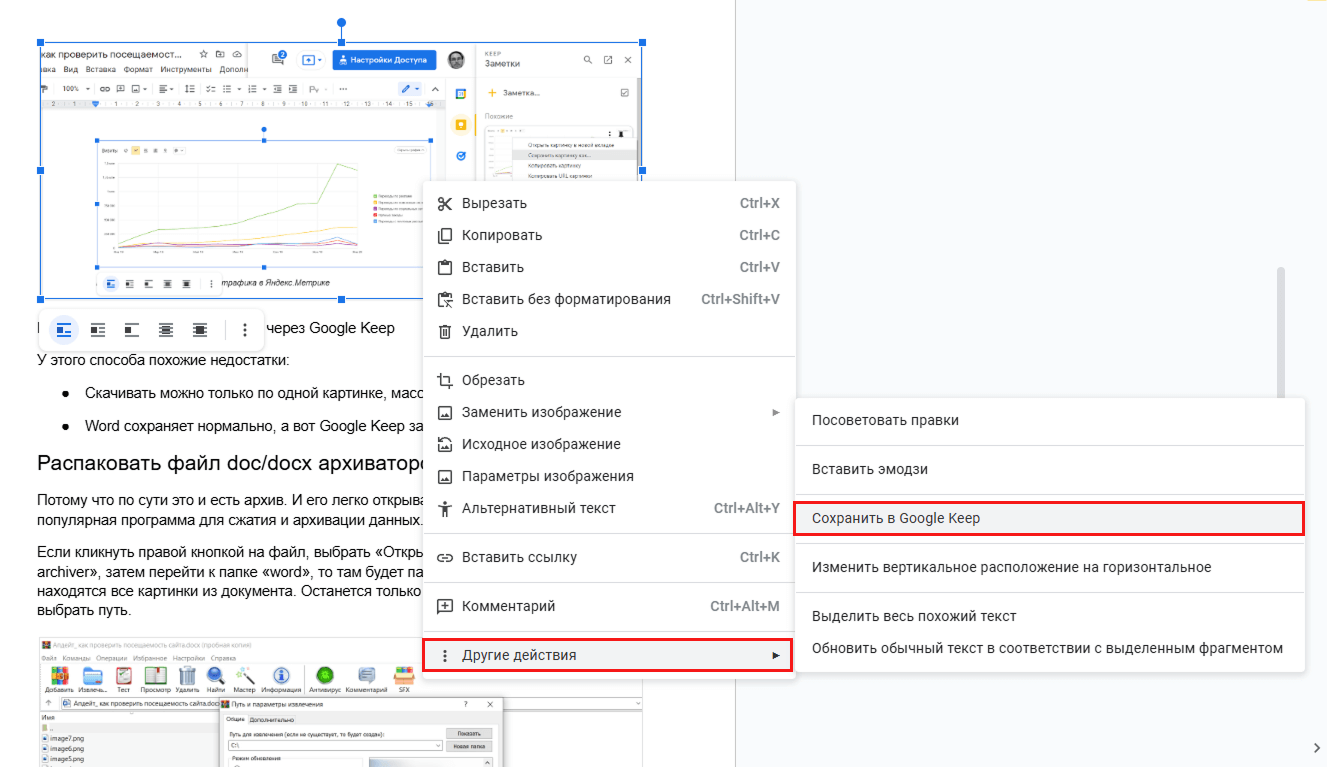Expand the Заменить изображение submenu

click(609, 412)
